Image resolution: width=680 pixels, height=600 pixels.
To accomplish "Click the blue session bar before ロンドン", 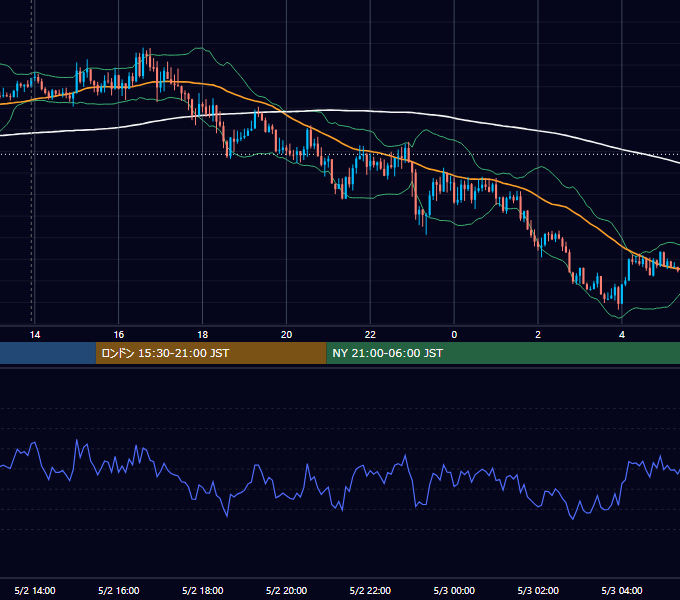I will (48, 353).
